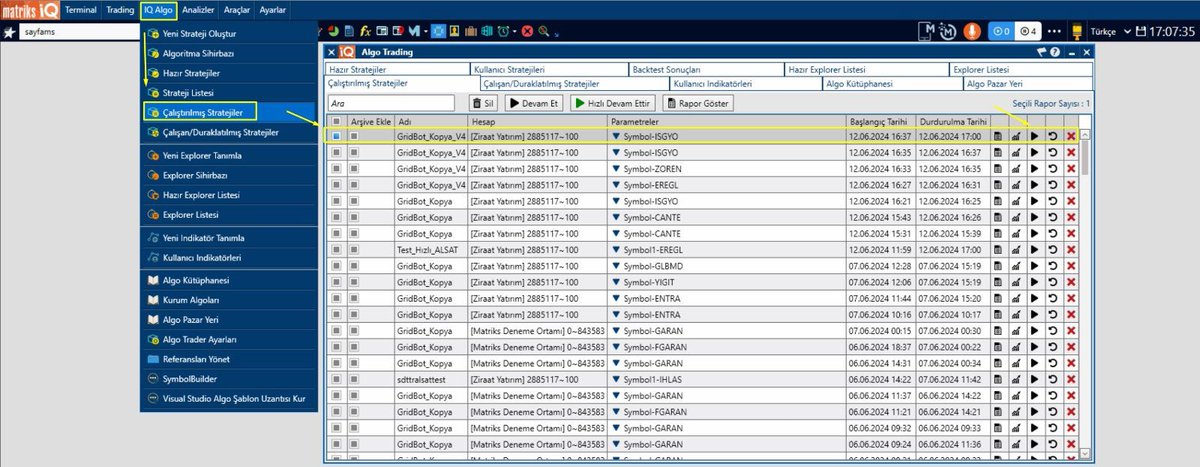This screenshot has height=467, width=1200.
Task: Click the red X in the Symbol-IHLAS row
Action: click(1071, 378)
